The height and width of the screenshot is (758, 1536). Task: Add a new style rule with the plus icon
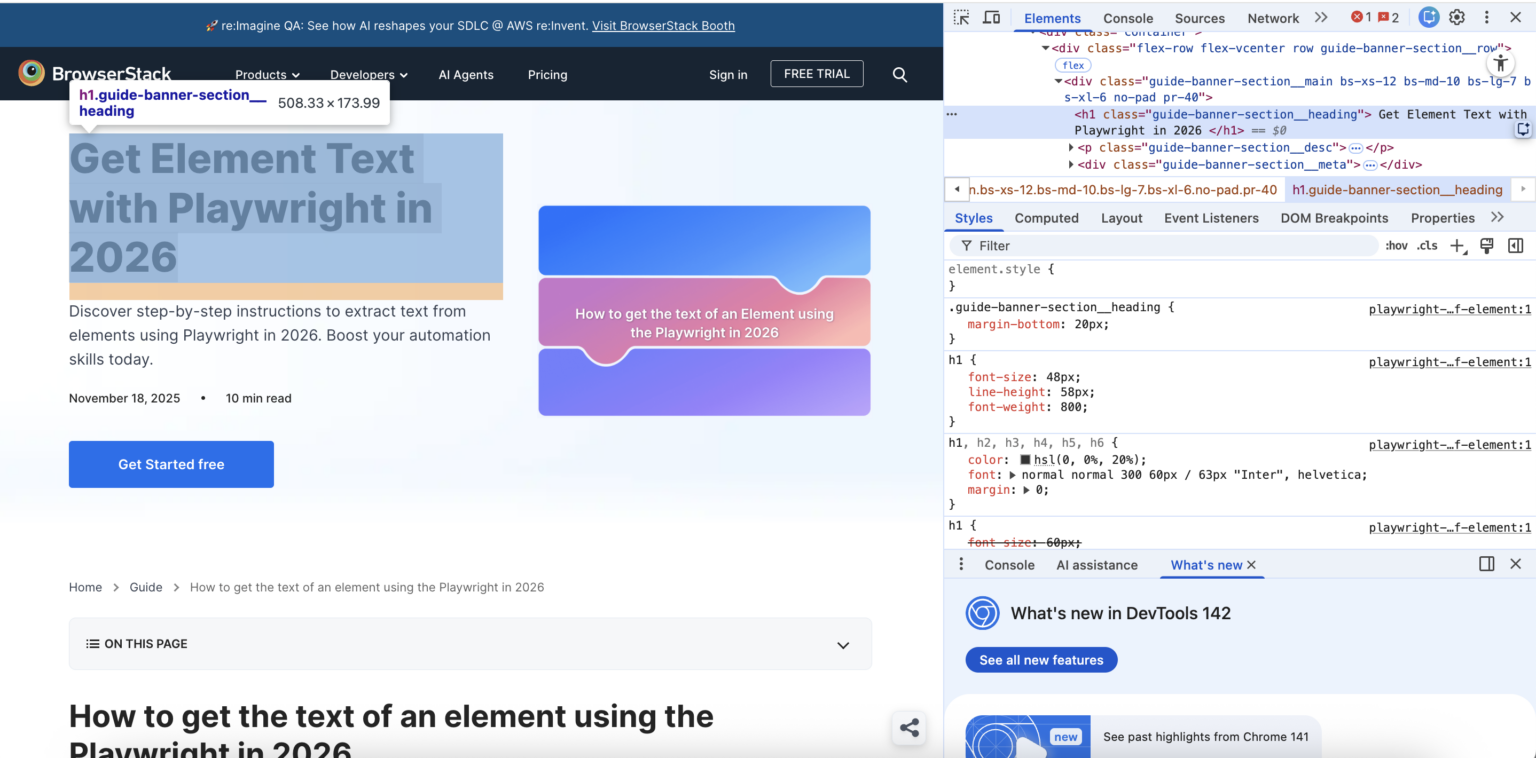click(1456, 246)
